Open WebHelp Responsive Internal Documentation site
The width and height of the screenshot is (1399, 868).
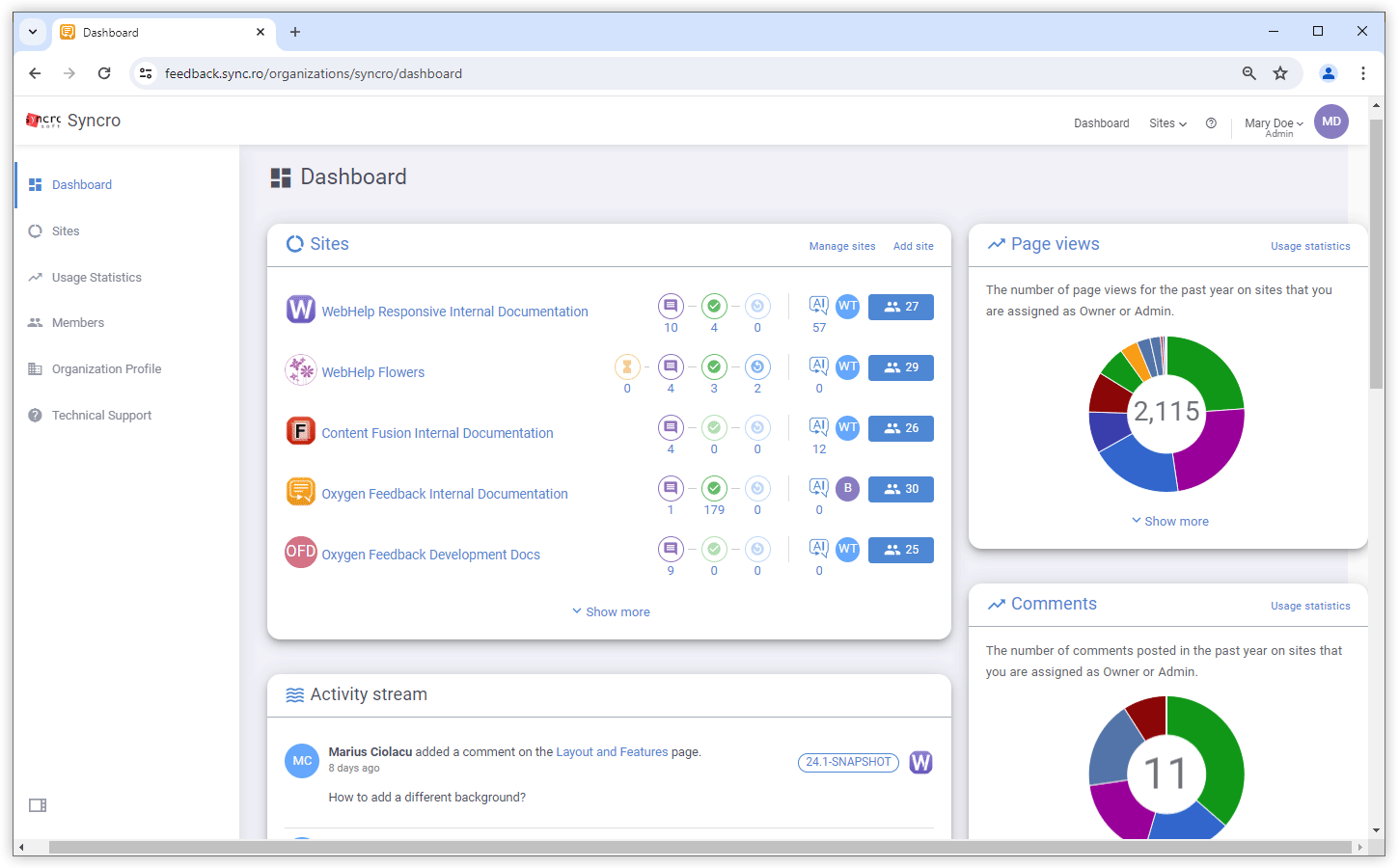[454, 312]
